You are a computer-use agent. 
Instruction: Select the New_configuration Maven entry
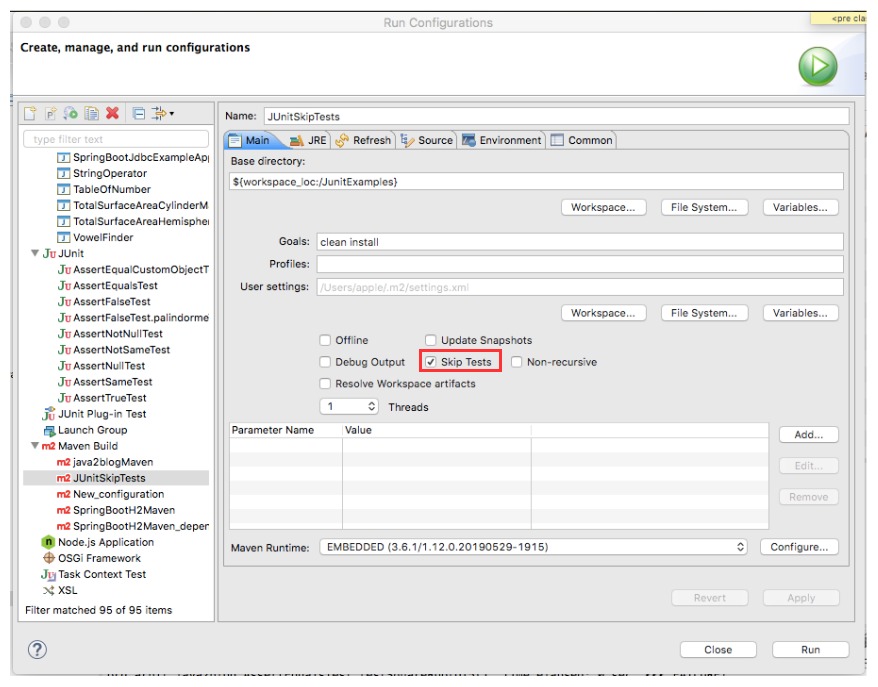coord(110,494)
